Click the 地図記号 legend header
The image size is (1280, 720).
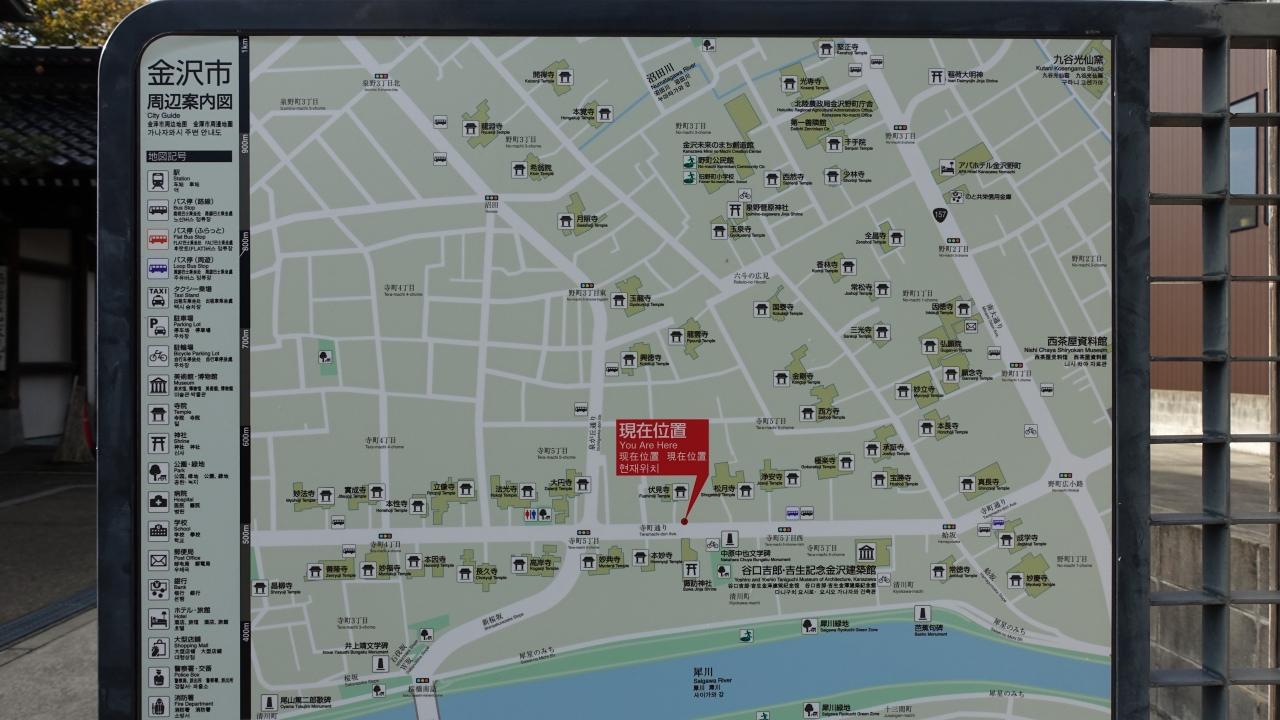[x=189, y=156]
